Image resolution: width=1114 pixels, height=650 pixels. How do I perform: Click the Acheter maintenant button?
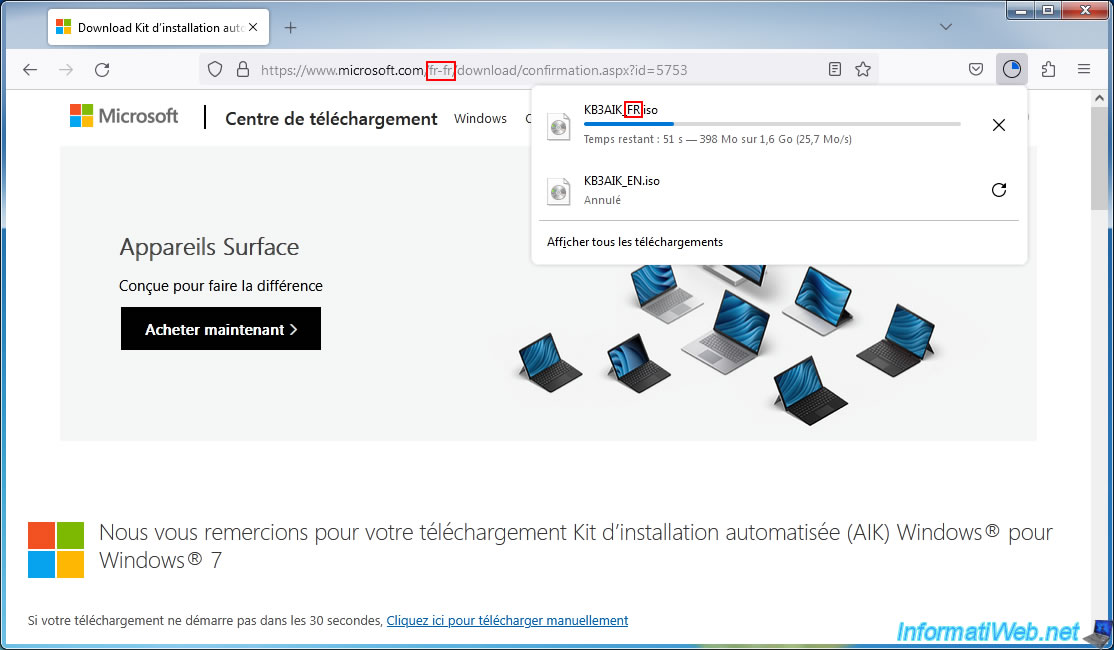221,329
